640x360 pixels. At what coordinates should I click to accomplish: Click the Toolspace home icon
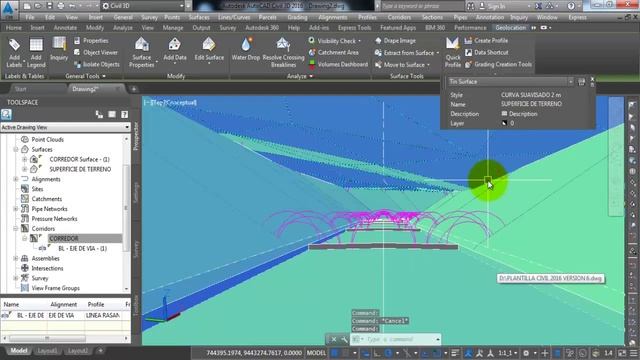point(6,114)
